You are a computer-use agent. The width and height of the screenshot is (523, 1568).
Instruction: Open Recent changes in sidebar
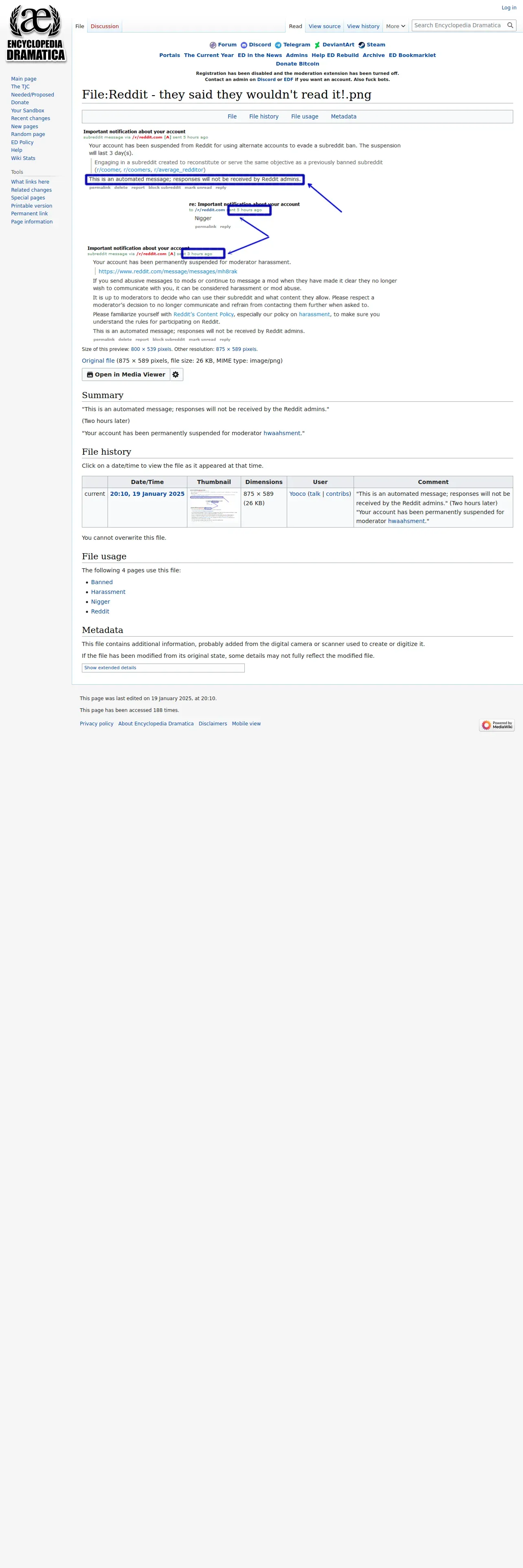pos(31,119)
